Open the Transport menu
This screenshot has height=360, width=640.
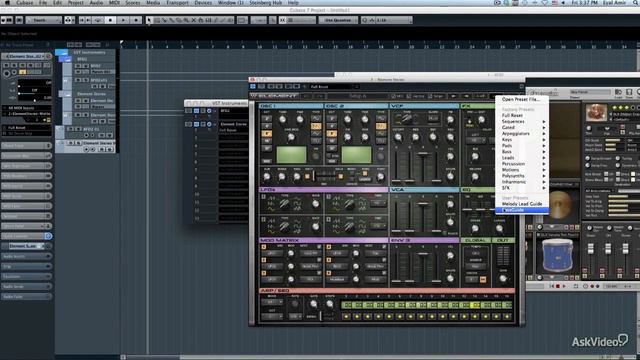177,3
